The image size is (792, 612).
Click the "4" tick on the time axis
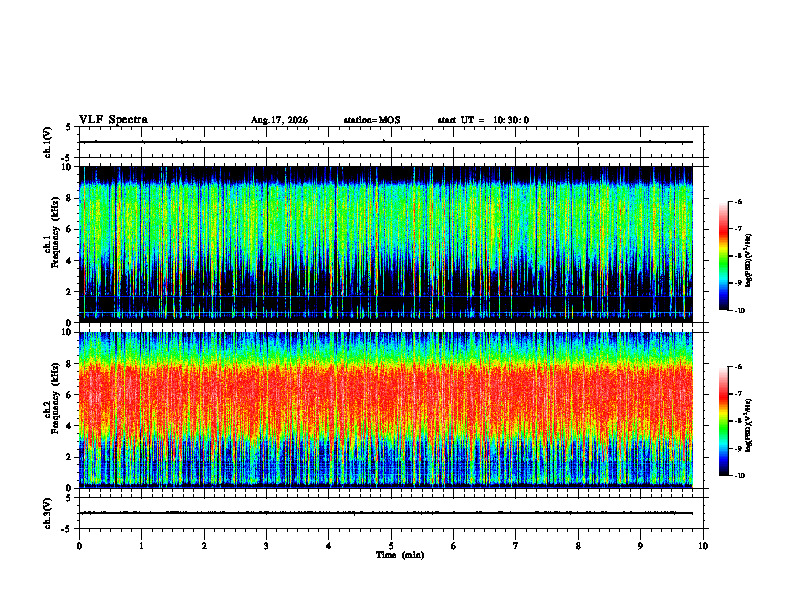click(x=329, y=546)
